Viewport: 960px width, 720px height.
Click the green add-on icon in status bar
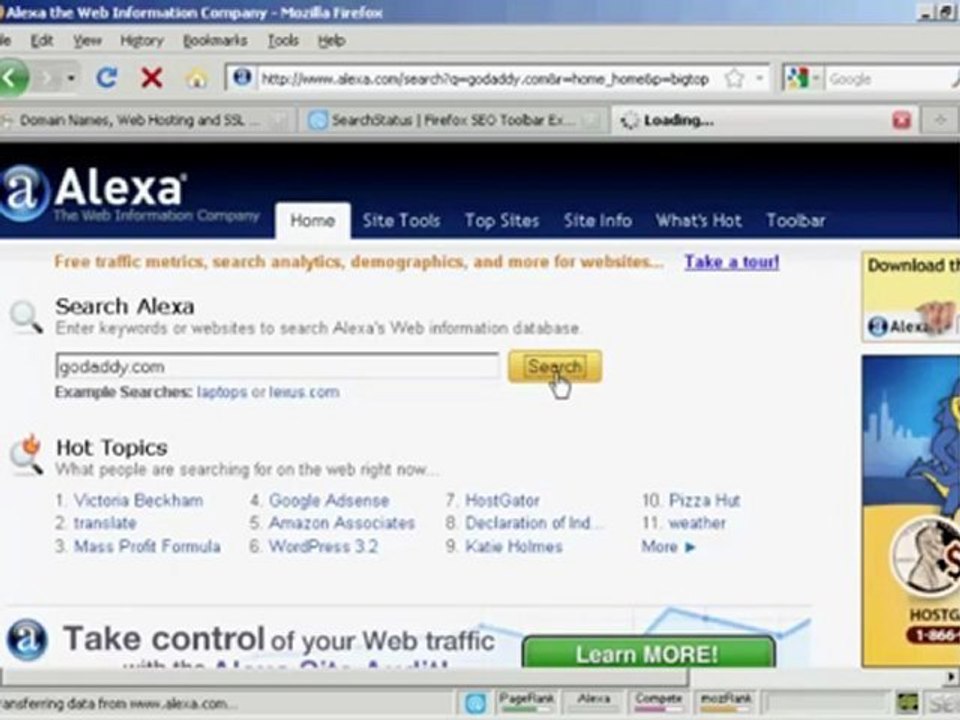(907, 703)
